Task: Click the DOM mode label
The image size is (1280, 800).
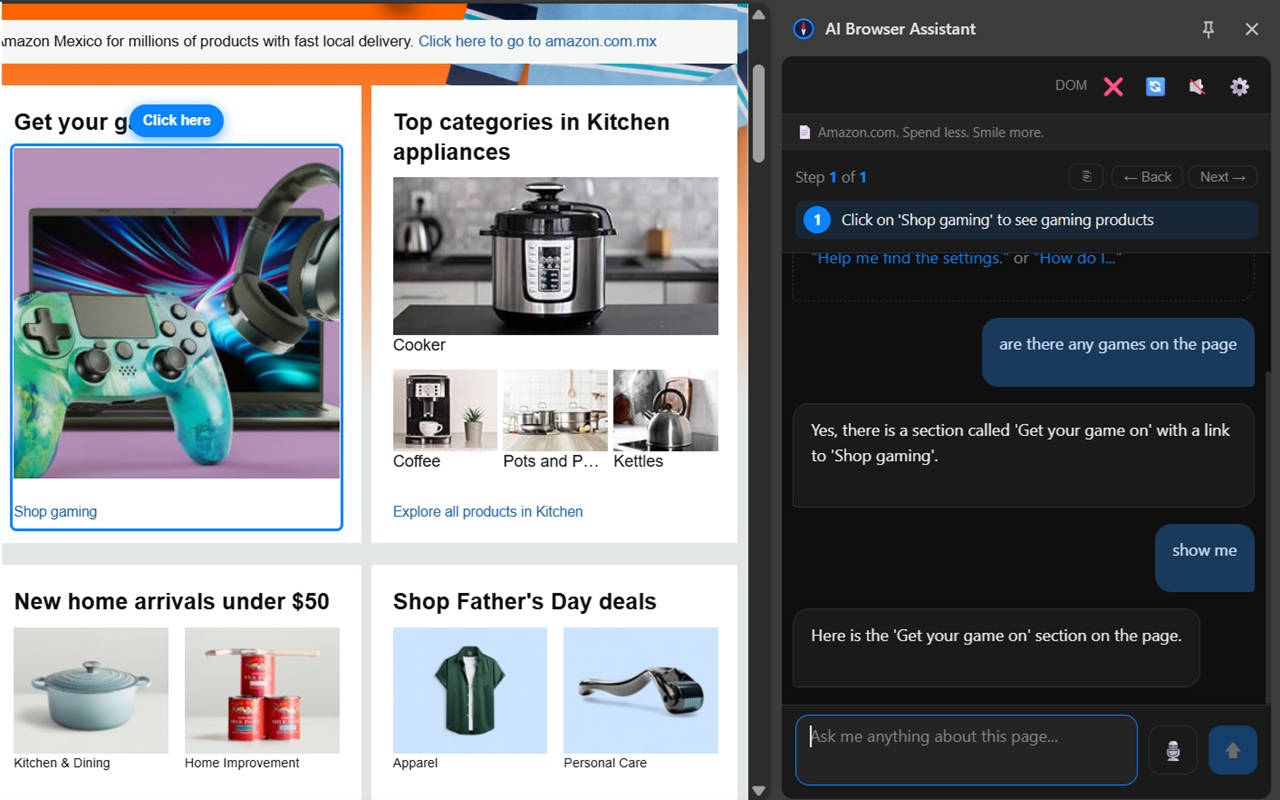Action: click(1071, 85)
